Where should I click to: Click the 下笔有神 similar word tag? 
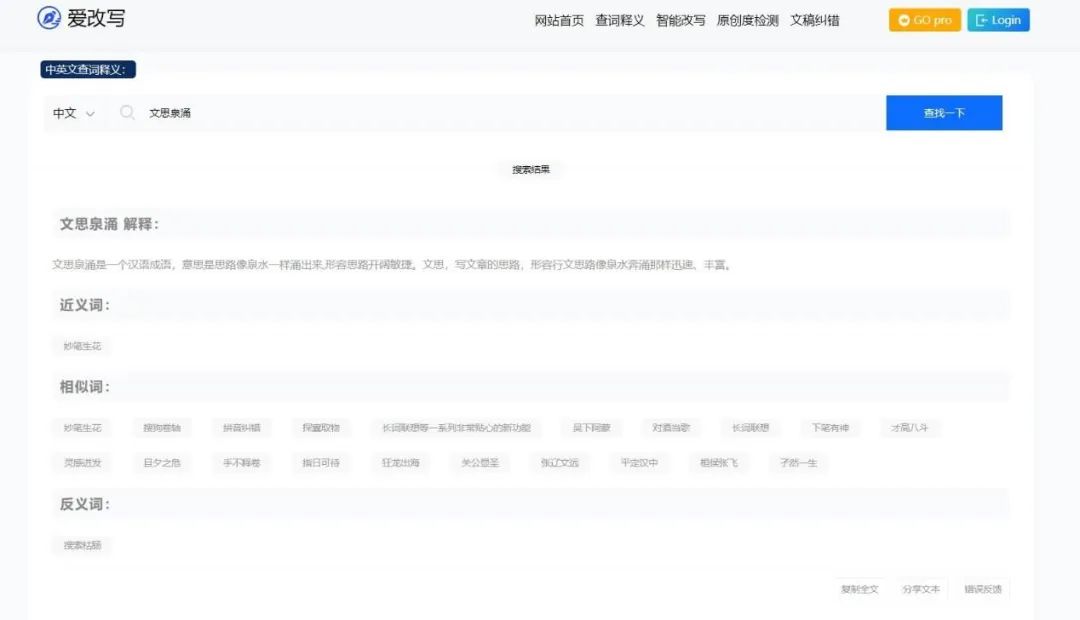[830, 428]
